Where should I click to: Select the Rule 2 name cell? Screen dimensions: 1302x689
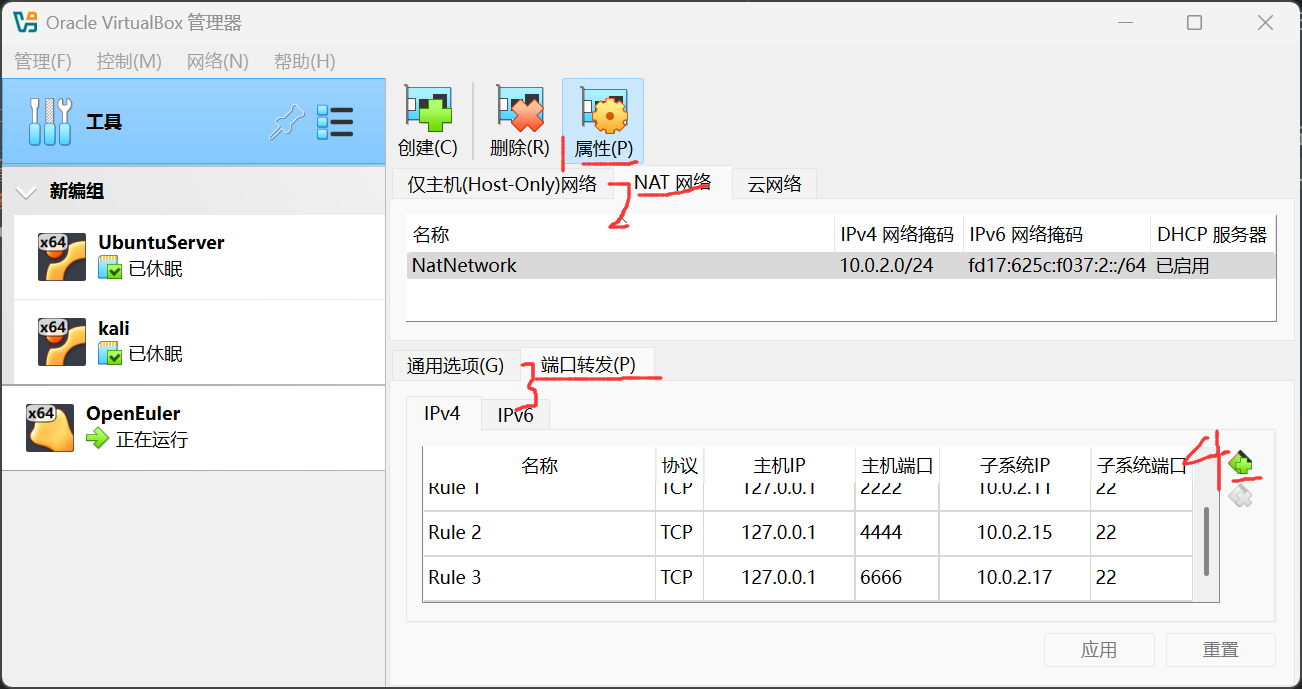[539, 533]
